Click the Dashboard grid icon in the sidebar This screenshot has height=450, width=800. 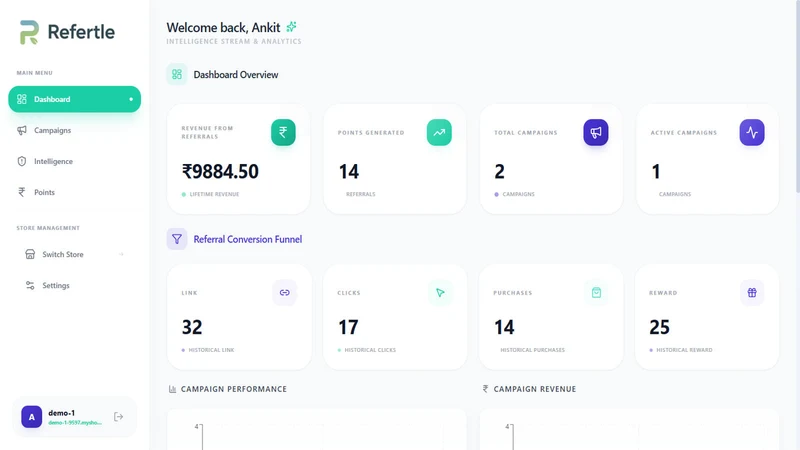pos(21,99)
